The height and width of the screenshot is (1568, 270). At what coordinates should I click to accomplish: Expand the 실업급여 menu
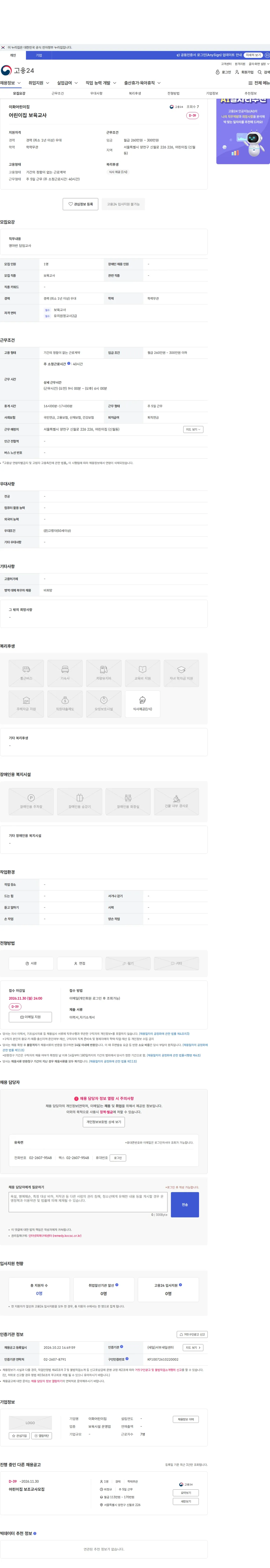pyautogui.click(x=68, y=83)
